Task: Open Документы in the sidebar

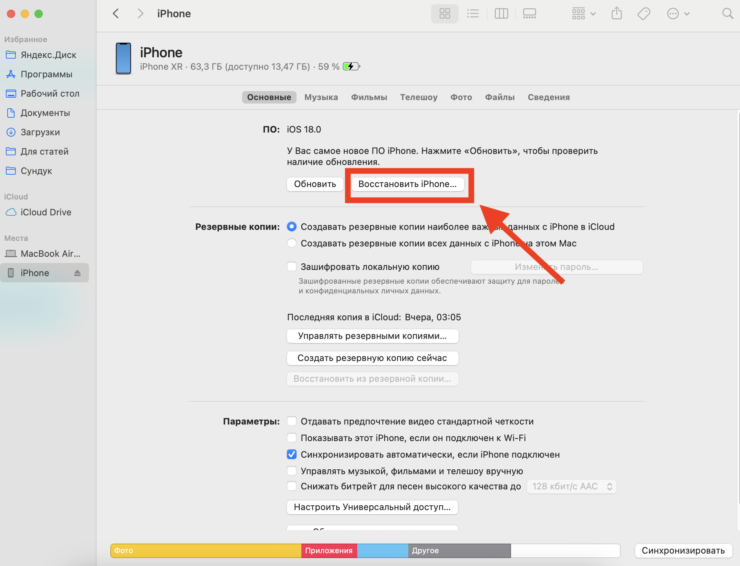Action: (x=37, y=113)
